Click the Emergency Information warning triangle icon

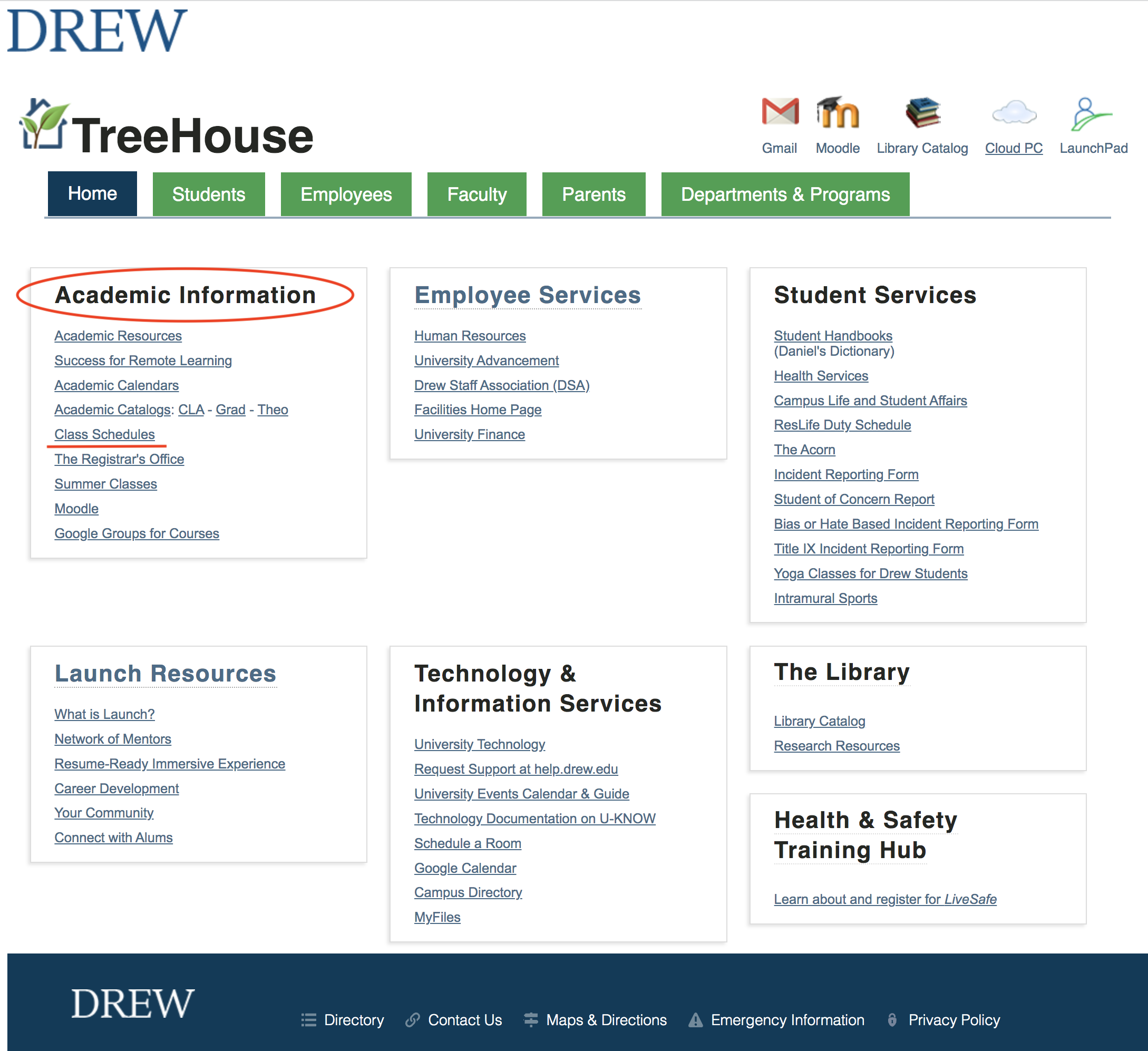pyautogui.click(x=695, y=1020)
